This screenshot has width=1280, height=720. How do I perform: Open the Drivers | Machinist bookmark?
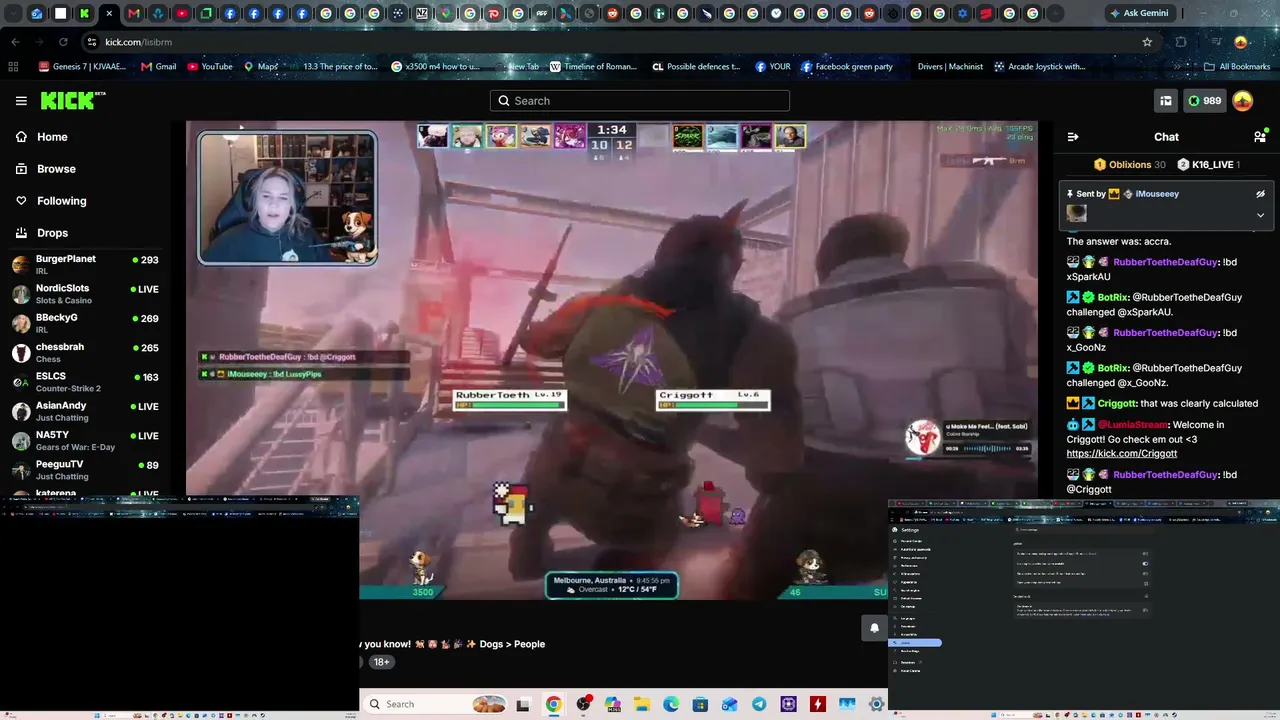click(x=950, y=67)
